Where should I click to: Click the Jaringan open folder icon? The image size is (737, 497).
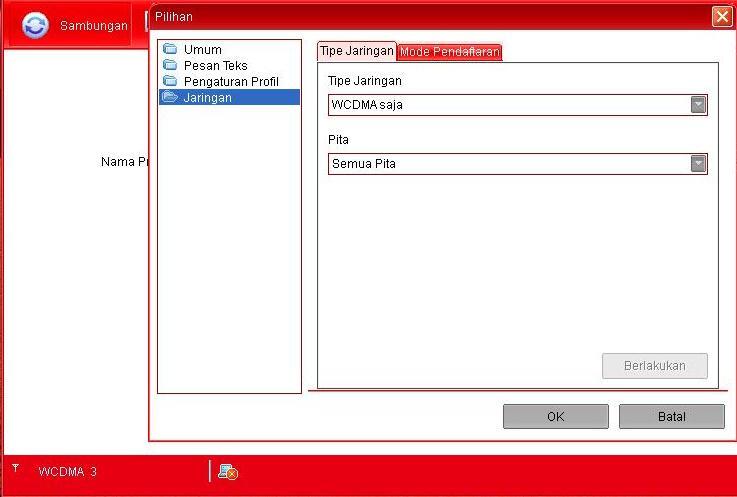170,97
